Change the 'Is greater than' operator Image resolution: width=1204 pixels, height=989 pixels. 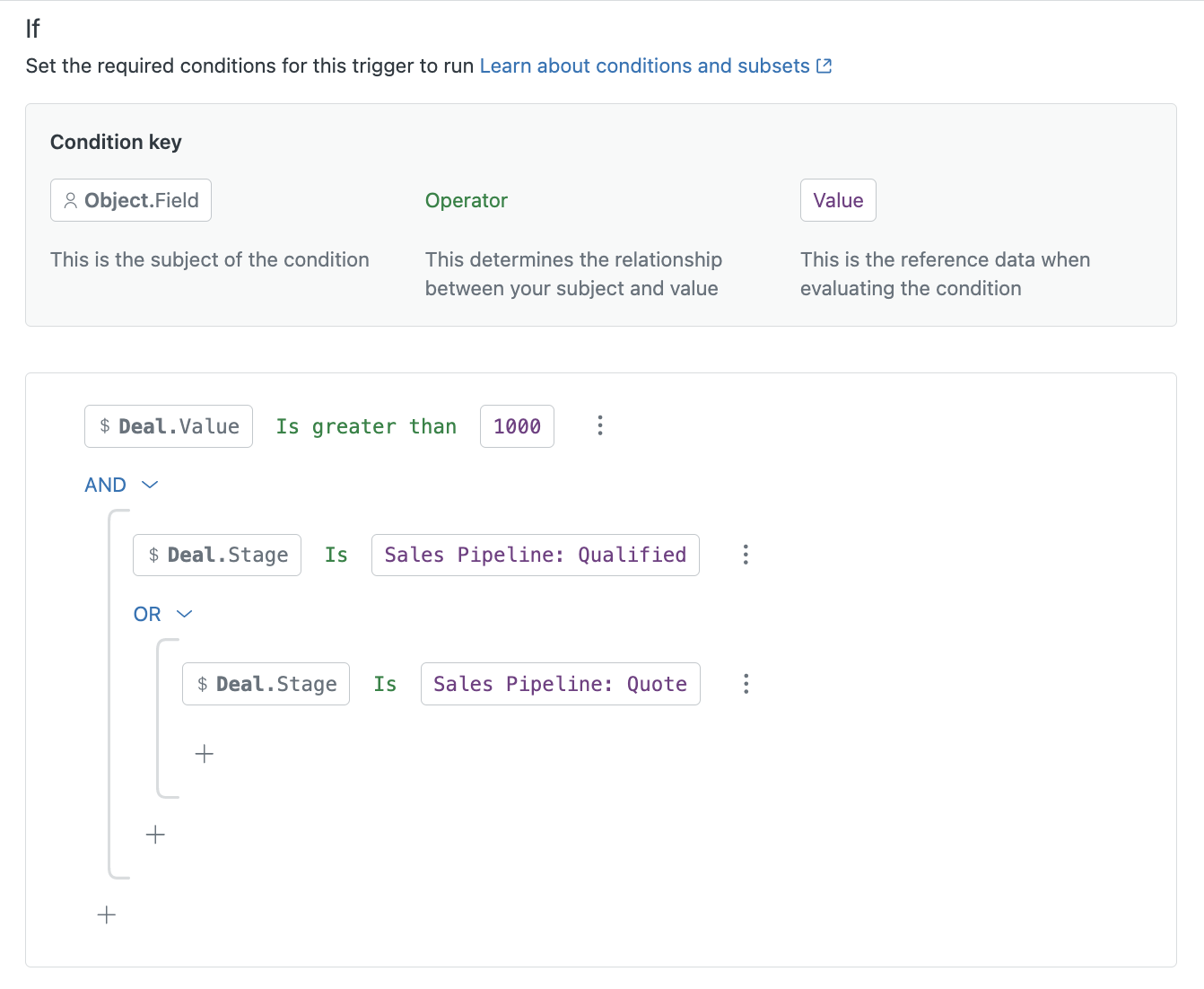pyautogui.click(x=366, y=426)
